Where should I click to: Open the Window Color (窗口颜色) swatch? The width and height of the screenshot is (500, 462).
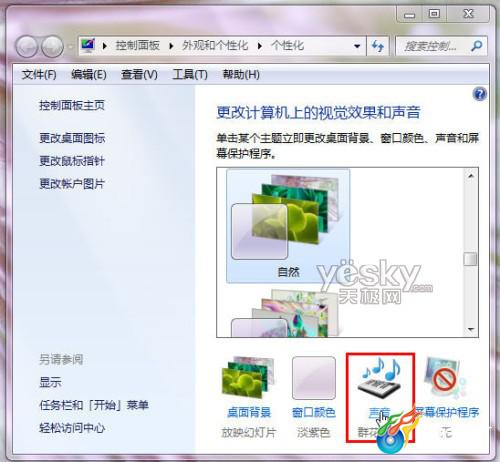314,378
